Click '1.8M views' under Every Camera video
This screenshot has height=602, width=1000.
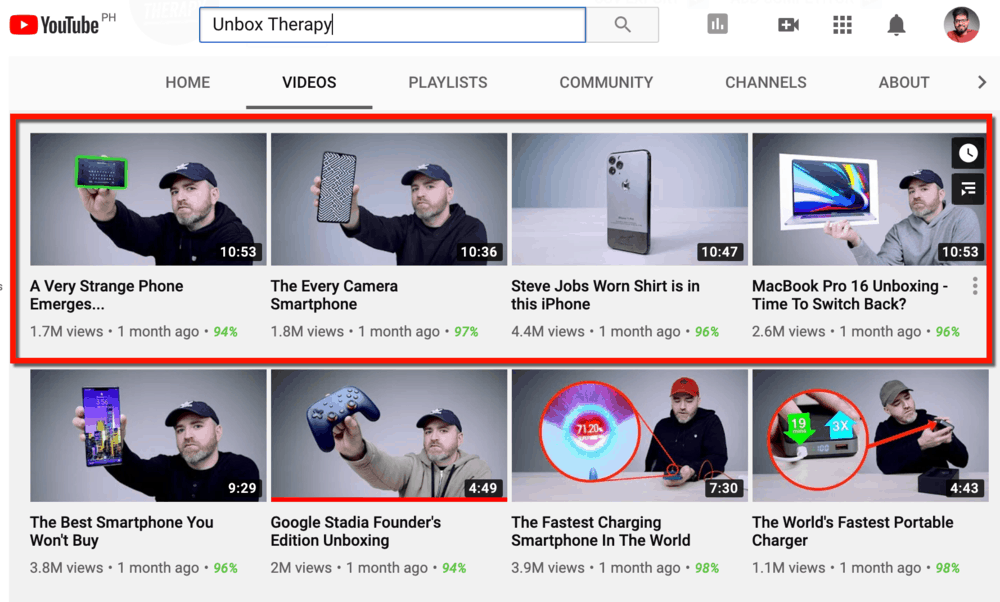307,332
